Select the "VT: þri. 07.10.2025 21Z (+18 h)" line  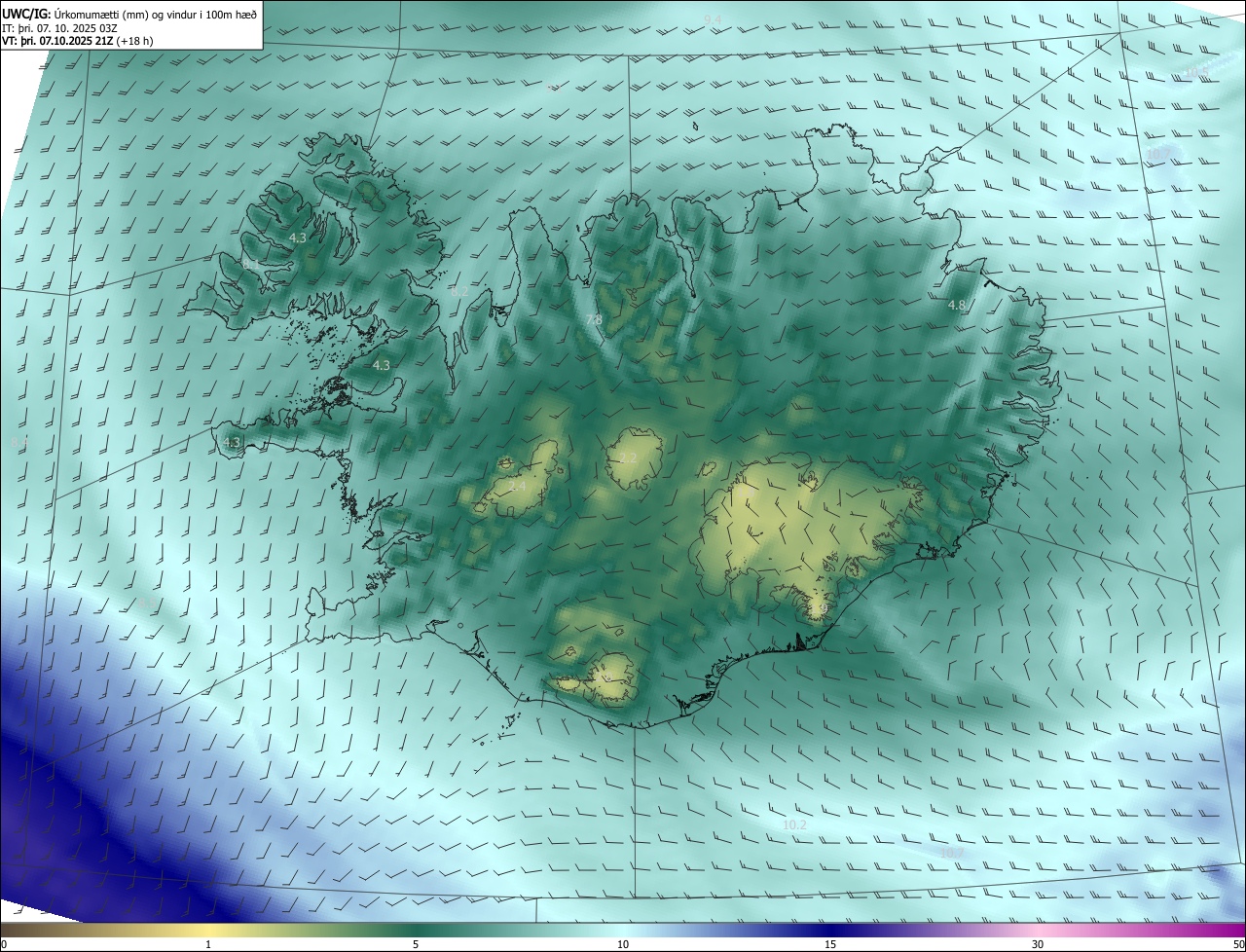pyautogui.click(x=77, y=40)
